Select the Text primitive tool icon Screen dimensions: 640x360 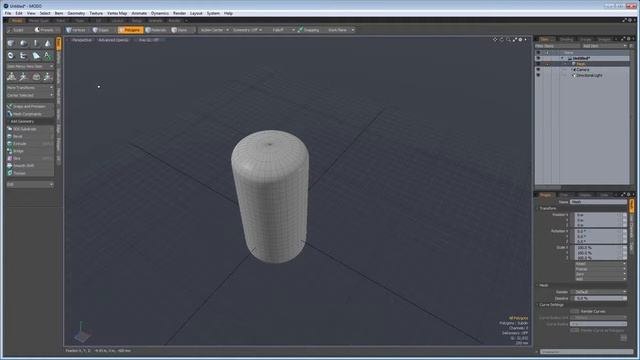(48, 56)
